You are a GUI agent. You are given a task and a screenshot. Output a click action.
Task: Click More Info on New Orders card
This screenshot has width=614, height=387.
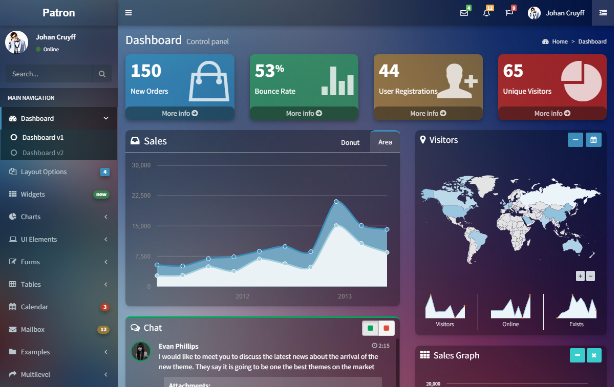point(180,113)
